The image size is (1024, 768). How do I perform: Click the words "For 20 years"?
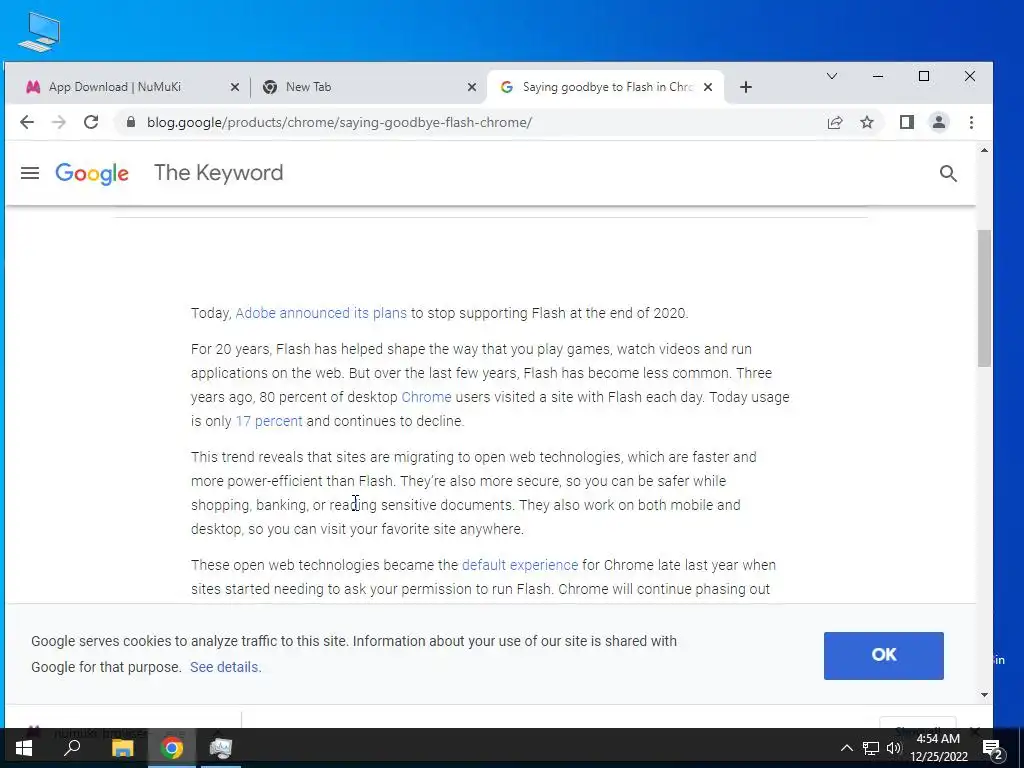tap(231, 349)
